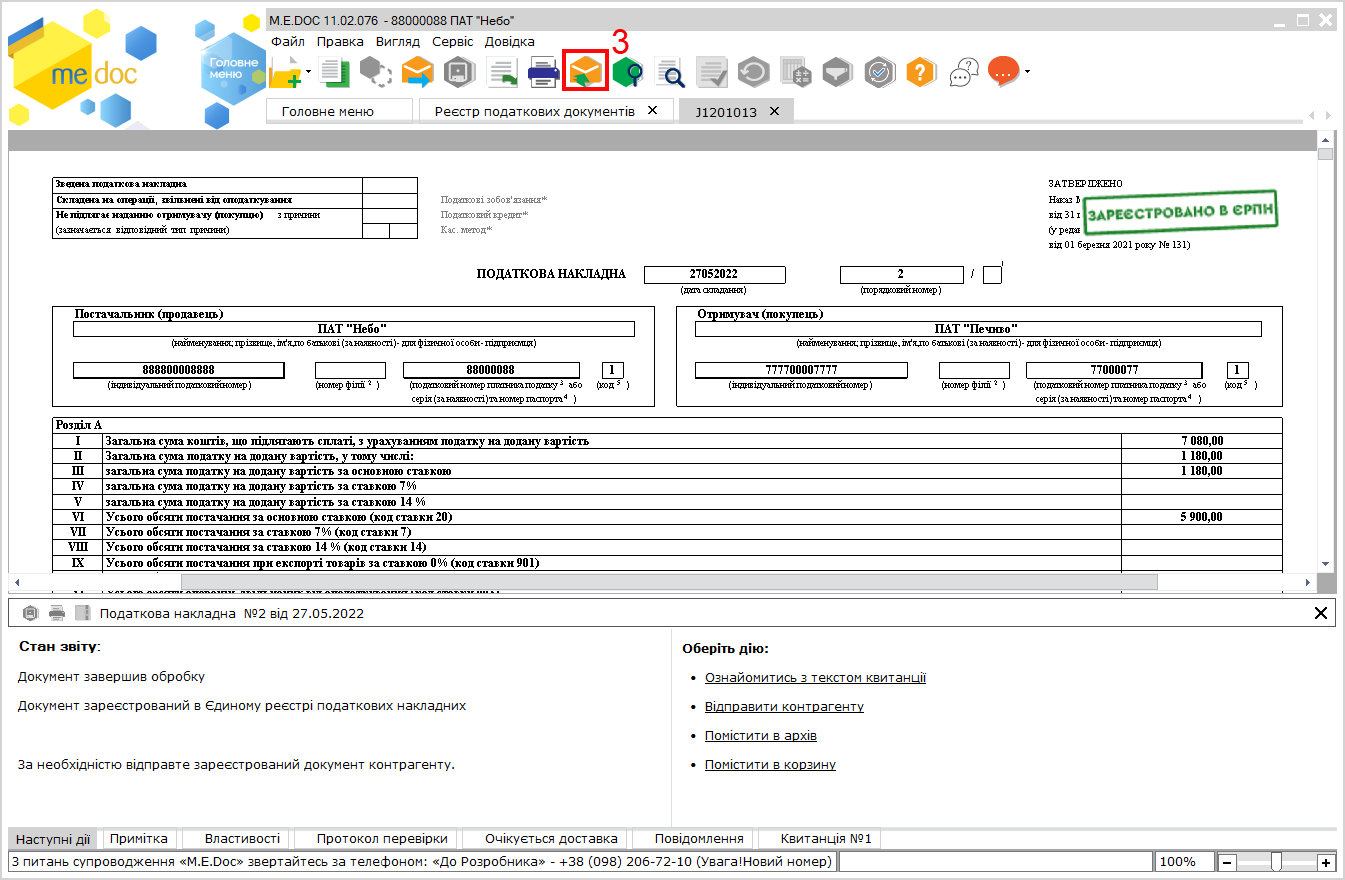Click Відправити контрагенту link
This screenshot has width=1345, height=880.
click(x=784, y=706)
